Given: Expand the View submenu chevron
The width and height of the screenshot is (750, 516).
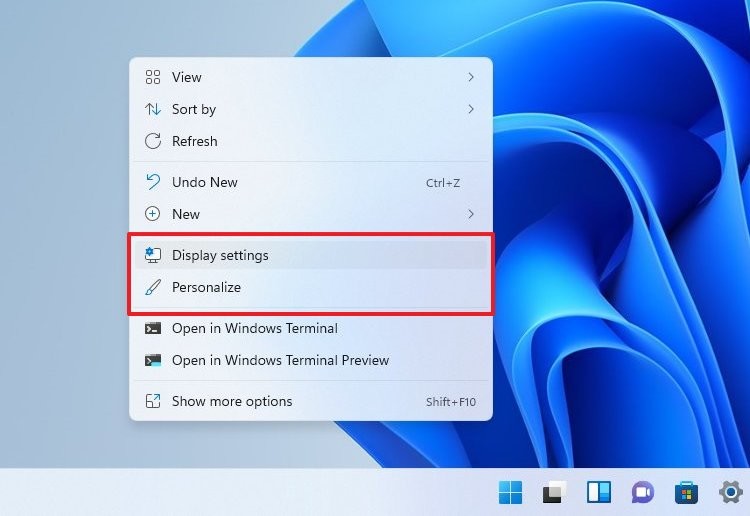Looking at the screenshot, I should point(471,77).
